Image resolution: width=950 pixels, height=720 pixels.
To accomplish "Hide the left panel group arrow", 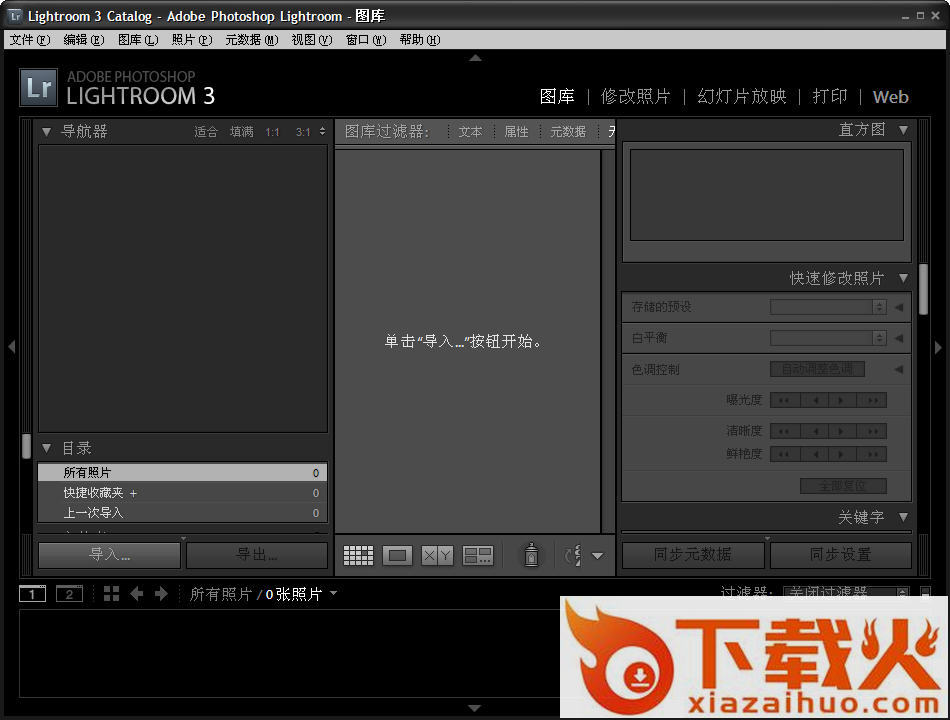I will pos(11,347).
